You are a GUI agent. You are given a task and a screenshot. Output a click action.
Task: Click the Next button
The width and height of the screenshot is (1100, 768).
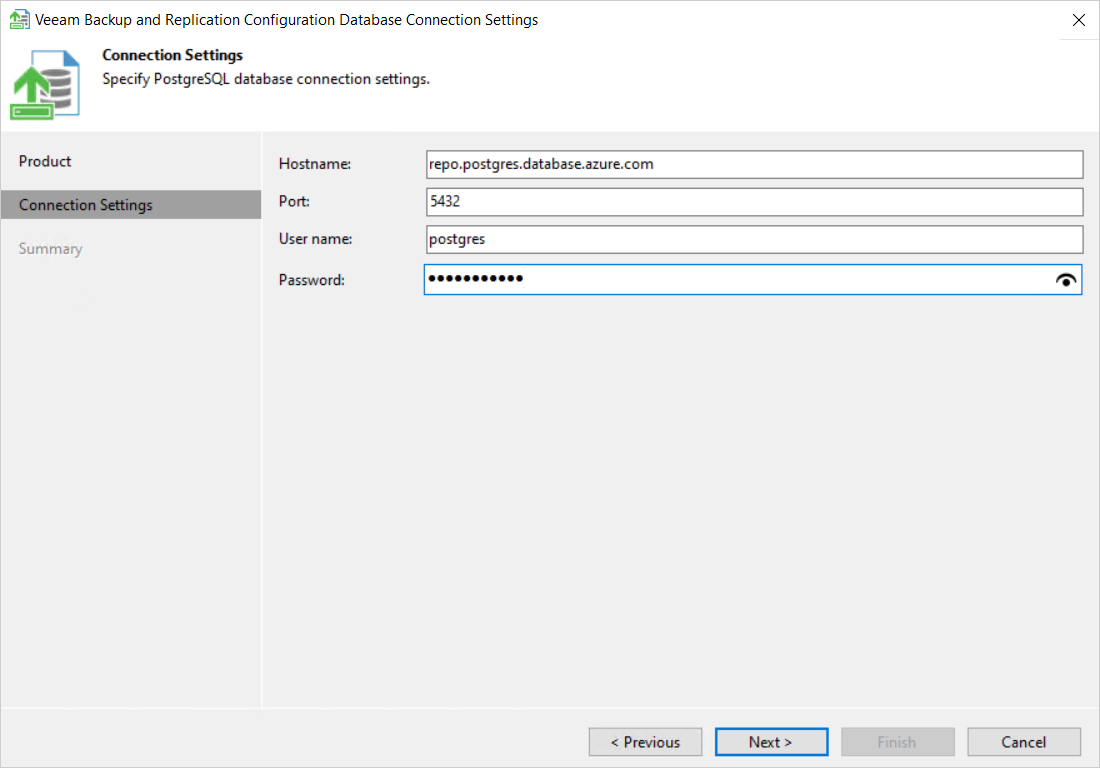[x=771, y=742]
